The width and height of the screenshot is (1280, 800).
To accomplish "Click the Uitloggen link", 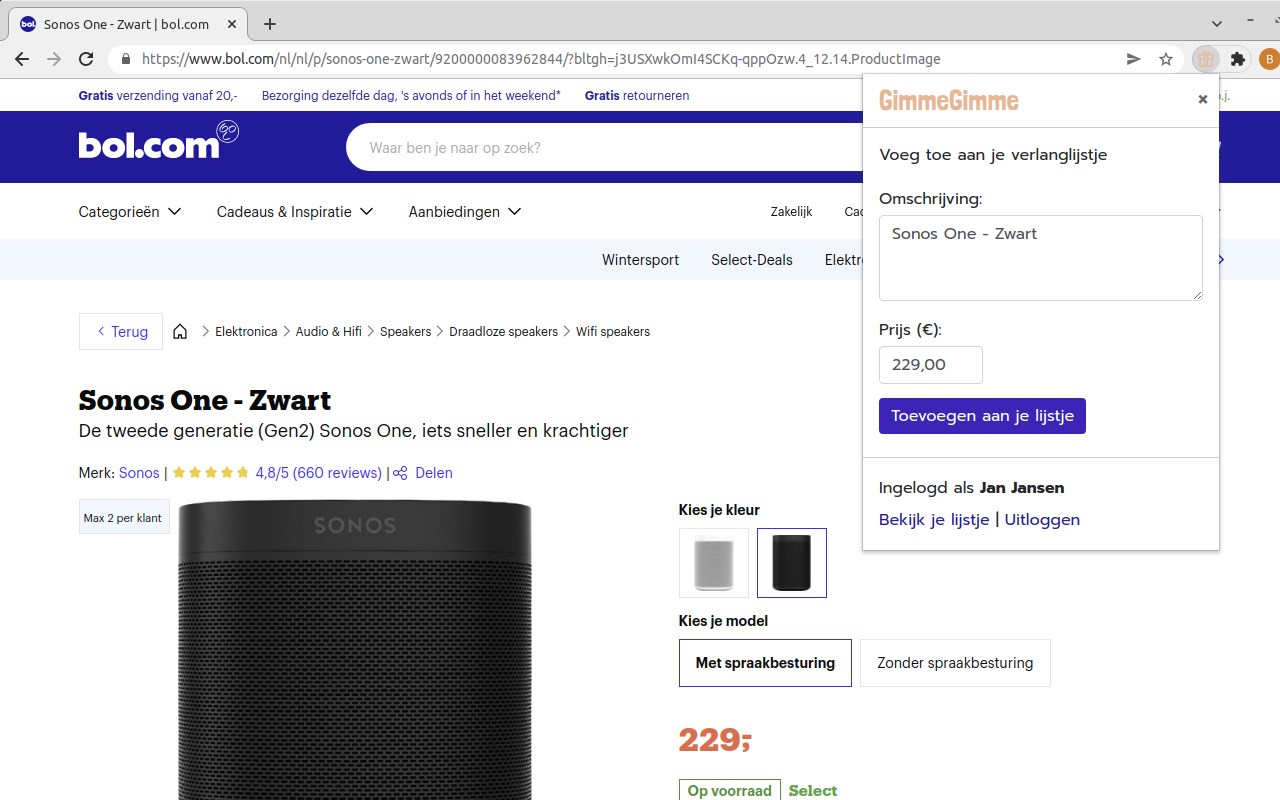I will point(1042,519).
